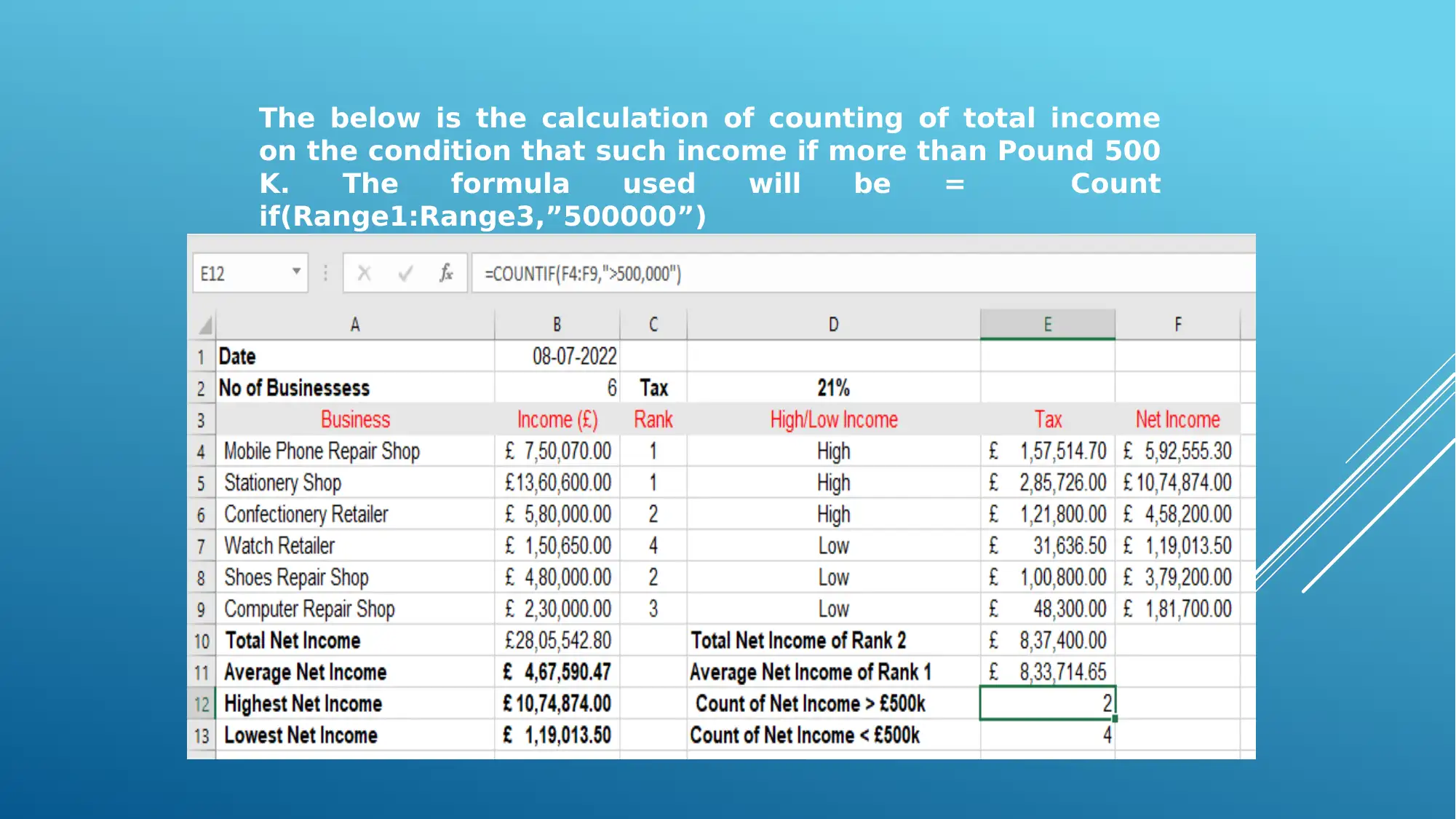Click the Average Net Income label
The height and width of the screenshot is (819, 1456).
pyautogui.click(x=355, y=673)
